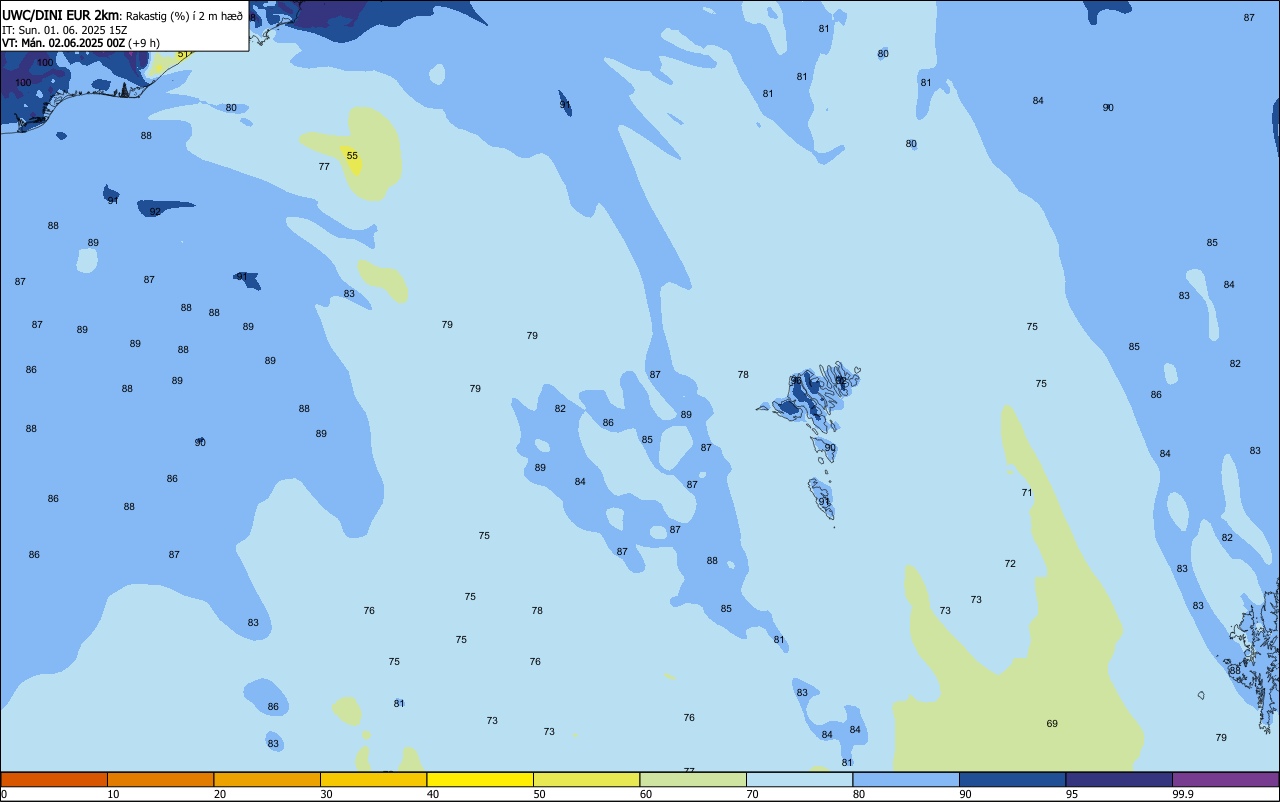Click the '(+9 h)' forecast offset text

point(145,42)
